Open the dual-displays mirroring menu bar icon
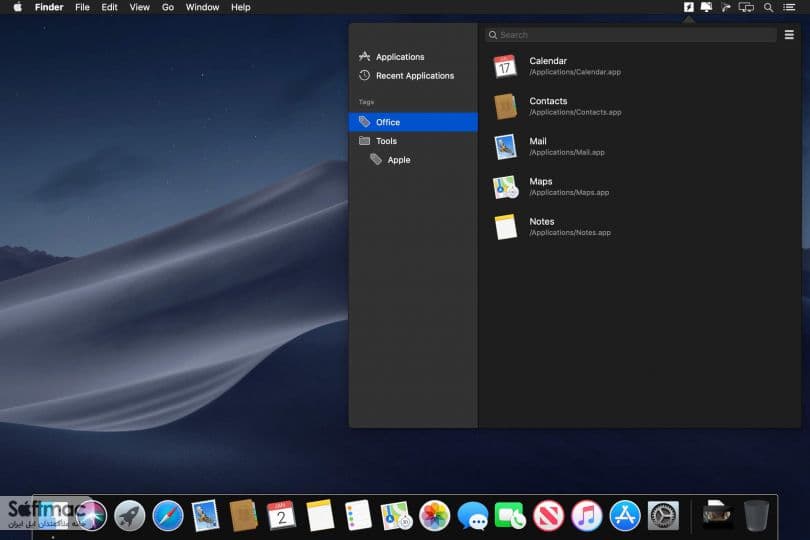The image size is (810, 540). pos(746,7)
